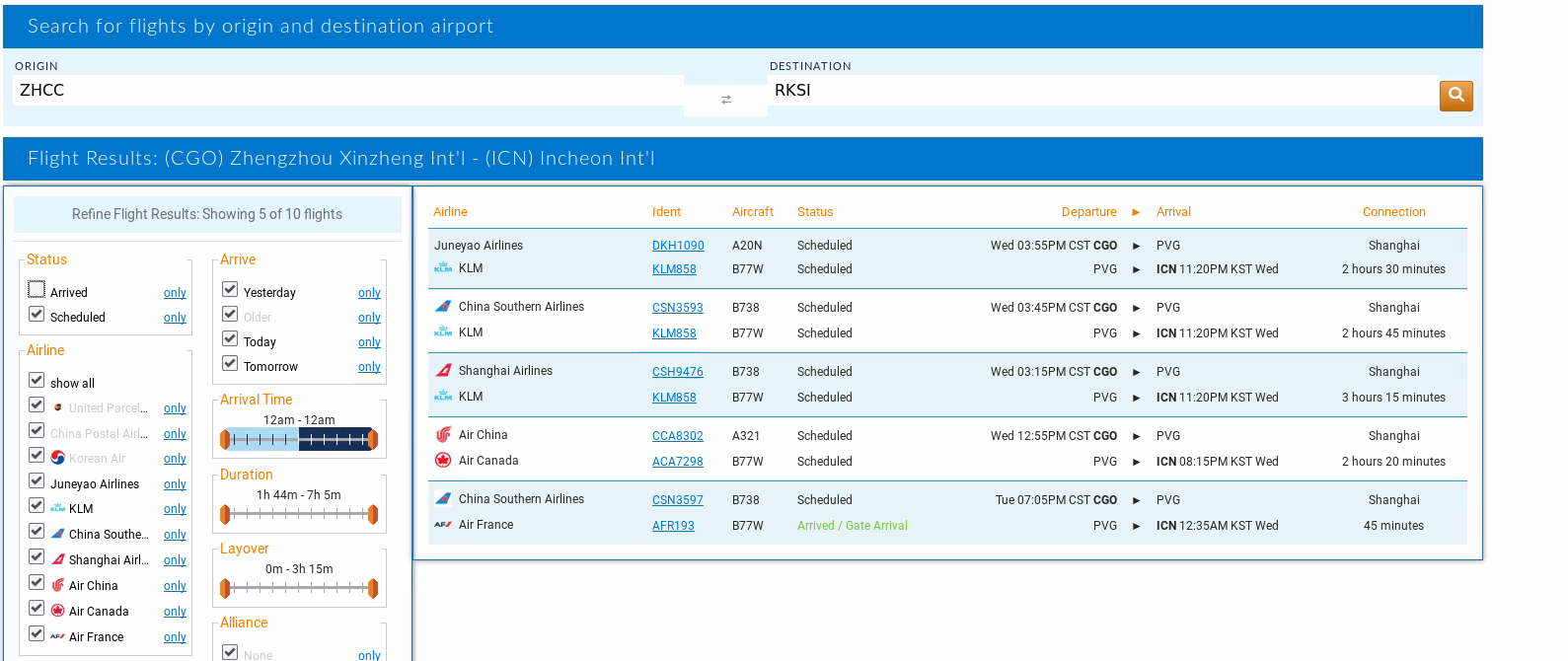Click the orange search magnifier button
This screenshot has height=661, width=1568.
click(x=1456, y=96)
